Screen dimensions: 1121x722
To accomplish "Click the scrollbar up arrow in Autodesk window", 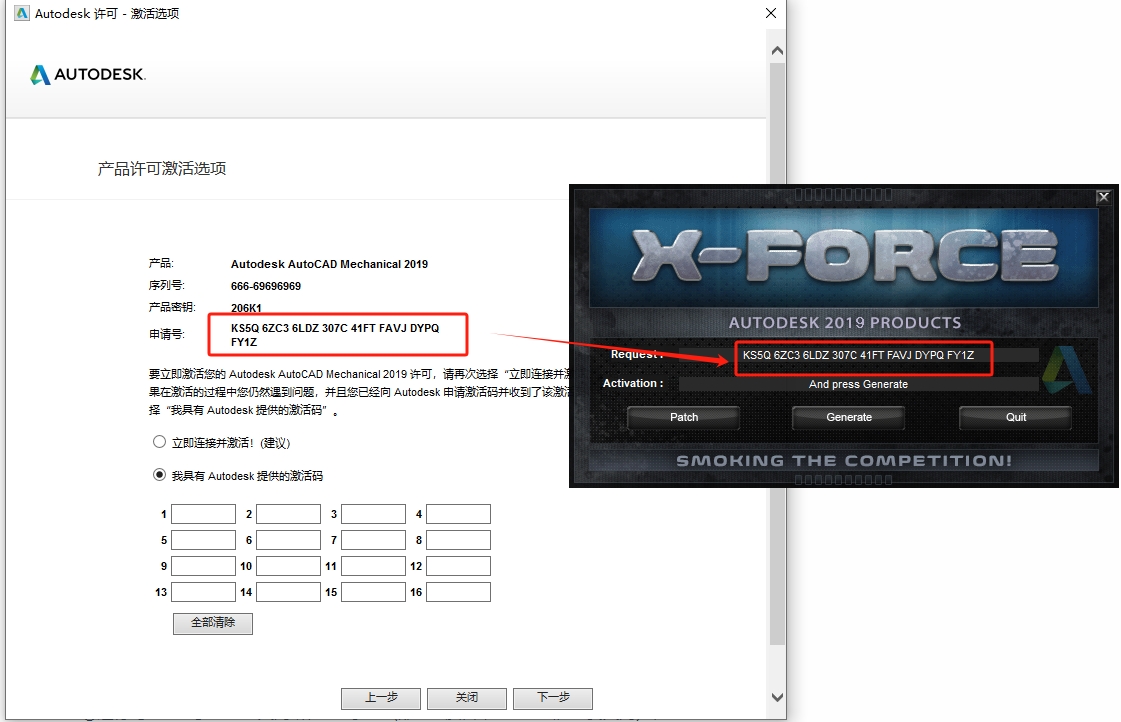I will [777, 51].
